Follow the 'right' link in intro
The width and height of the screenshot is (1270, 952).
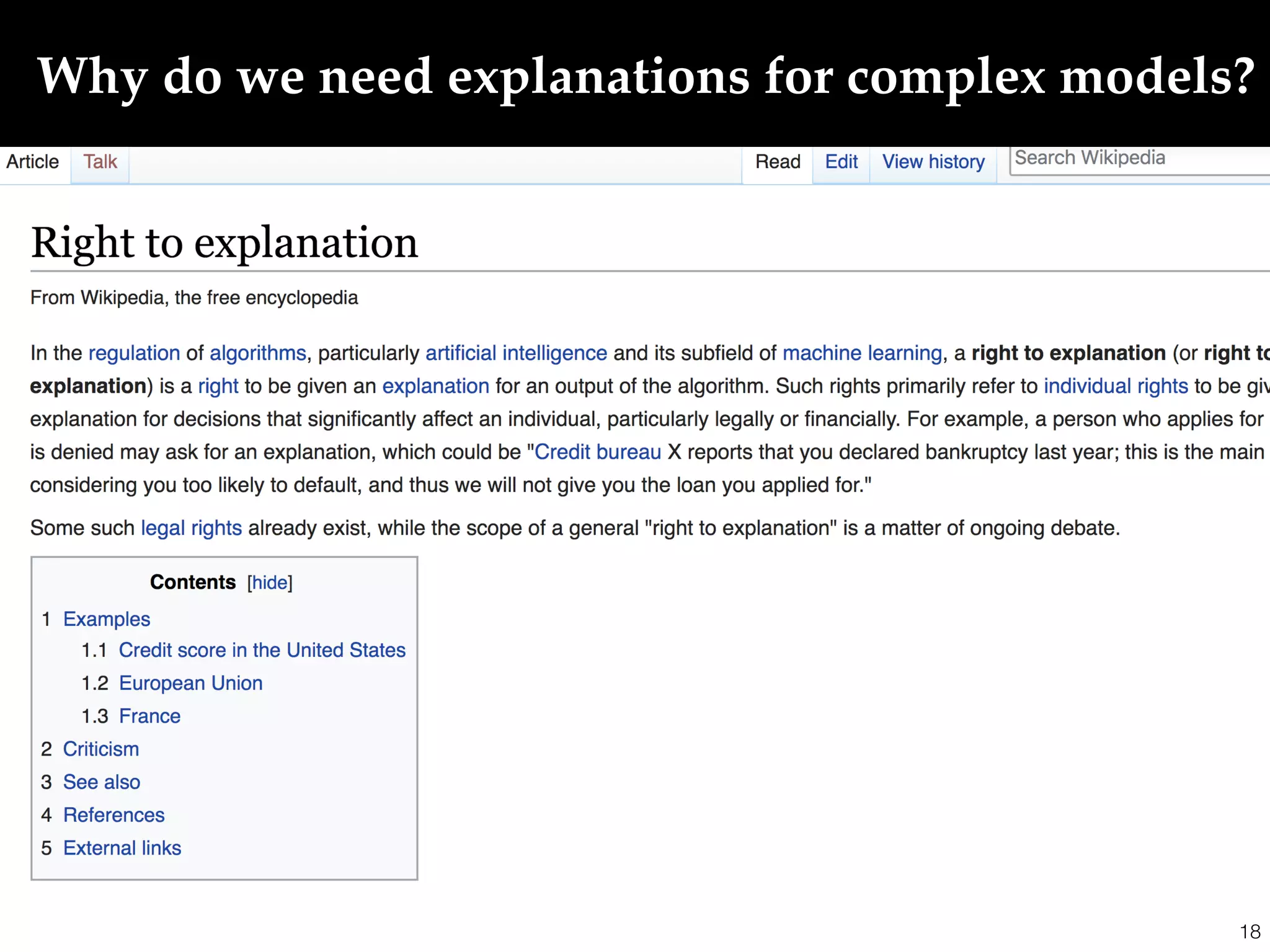click(x=218, y=386)
